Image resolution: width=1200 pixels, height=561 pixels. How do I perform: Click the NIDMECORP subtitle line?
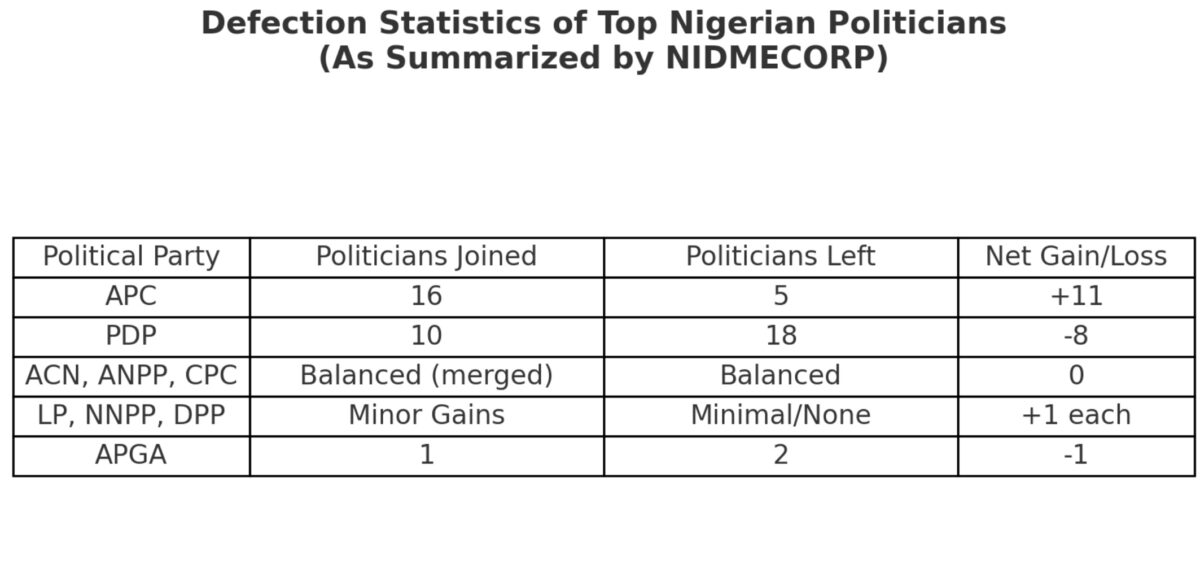pyautogui.click(x=603, y=58)
